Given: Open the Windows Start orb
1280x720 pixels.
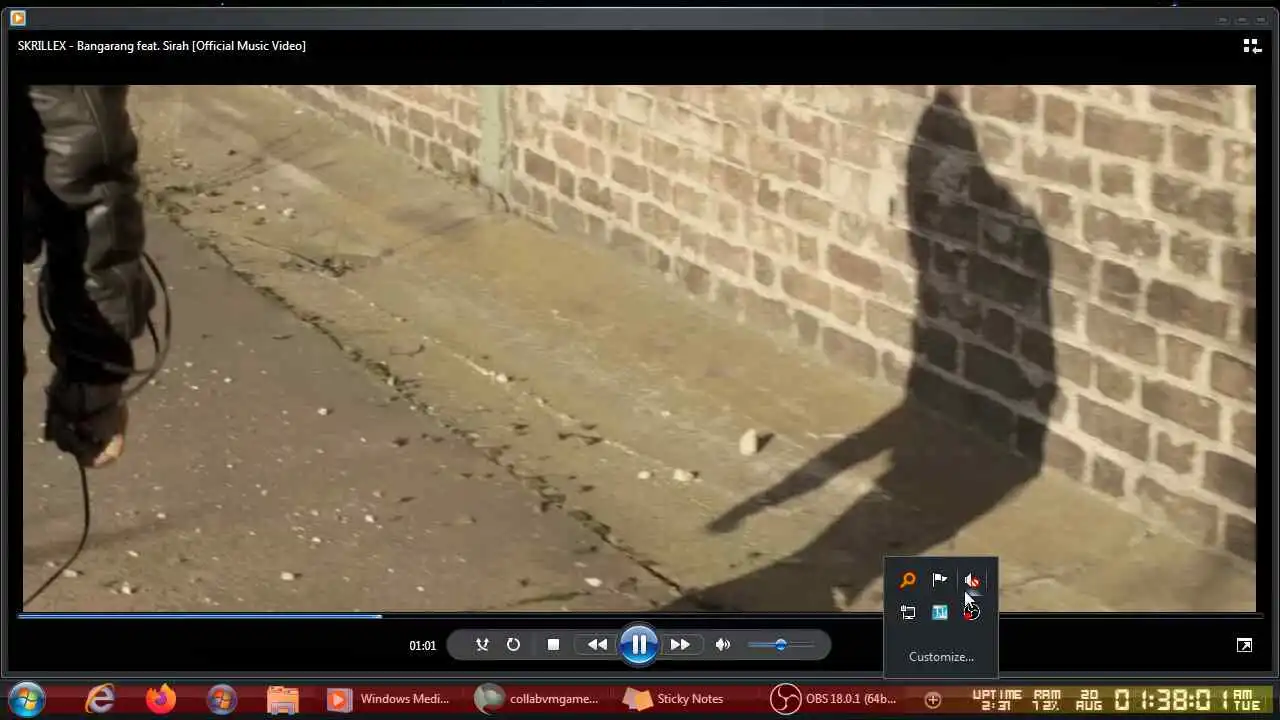Looking at the screenshot, I should click(27, 698).
